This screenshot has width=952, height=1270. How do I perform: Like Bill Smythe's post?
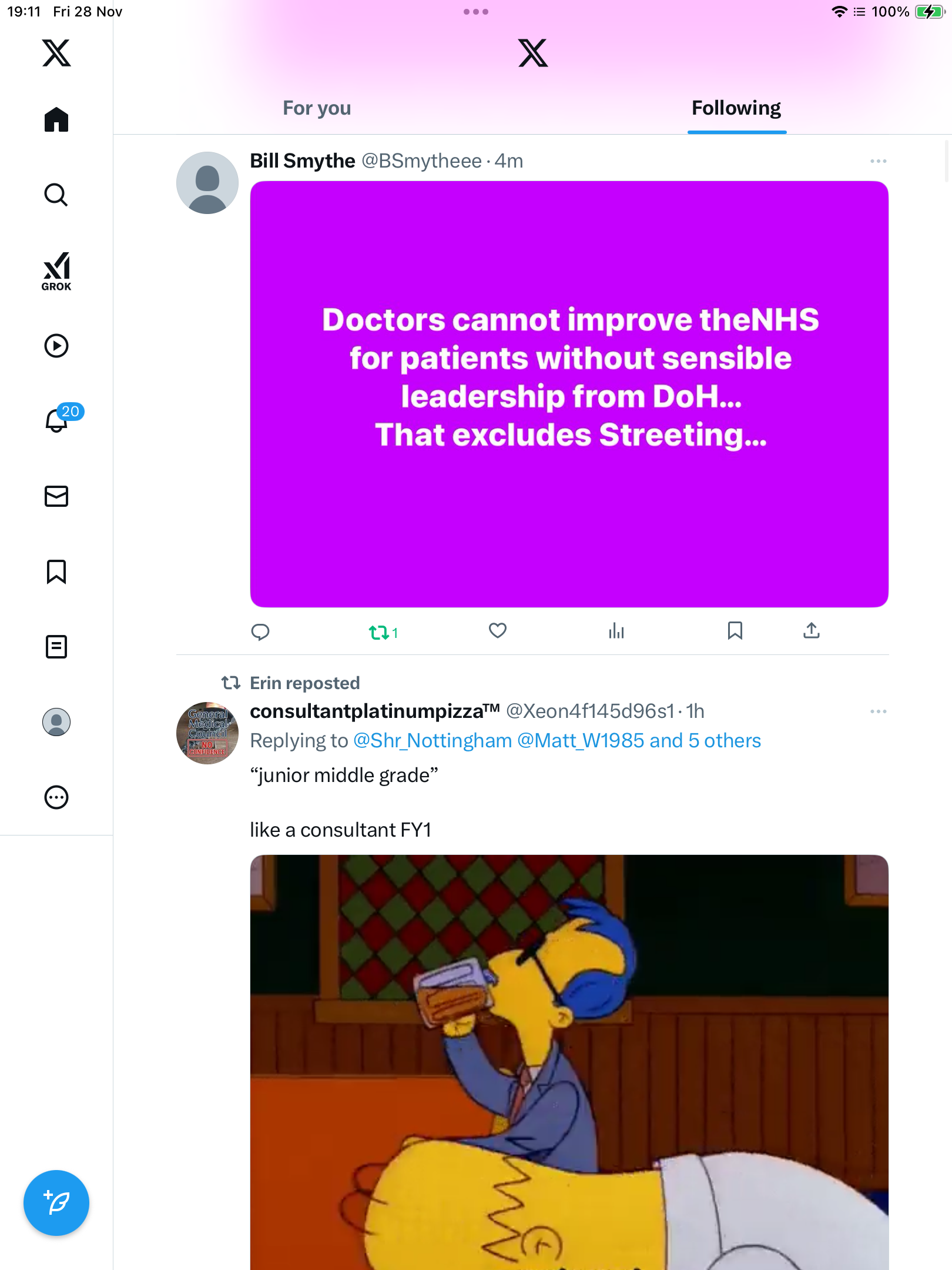pos(498,631)
